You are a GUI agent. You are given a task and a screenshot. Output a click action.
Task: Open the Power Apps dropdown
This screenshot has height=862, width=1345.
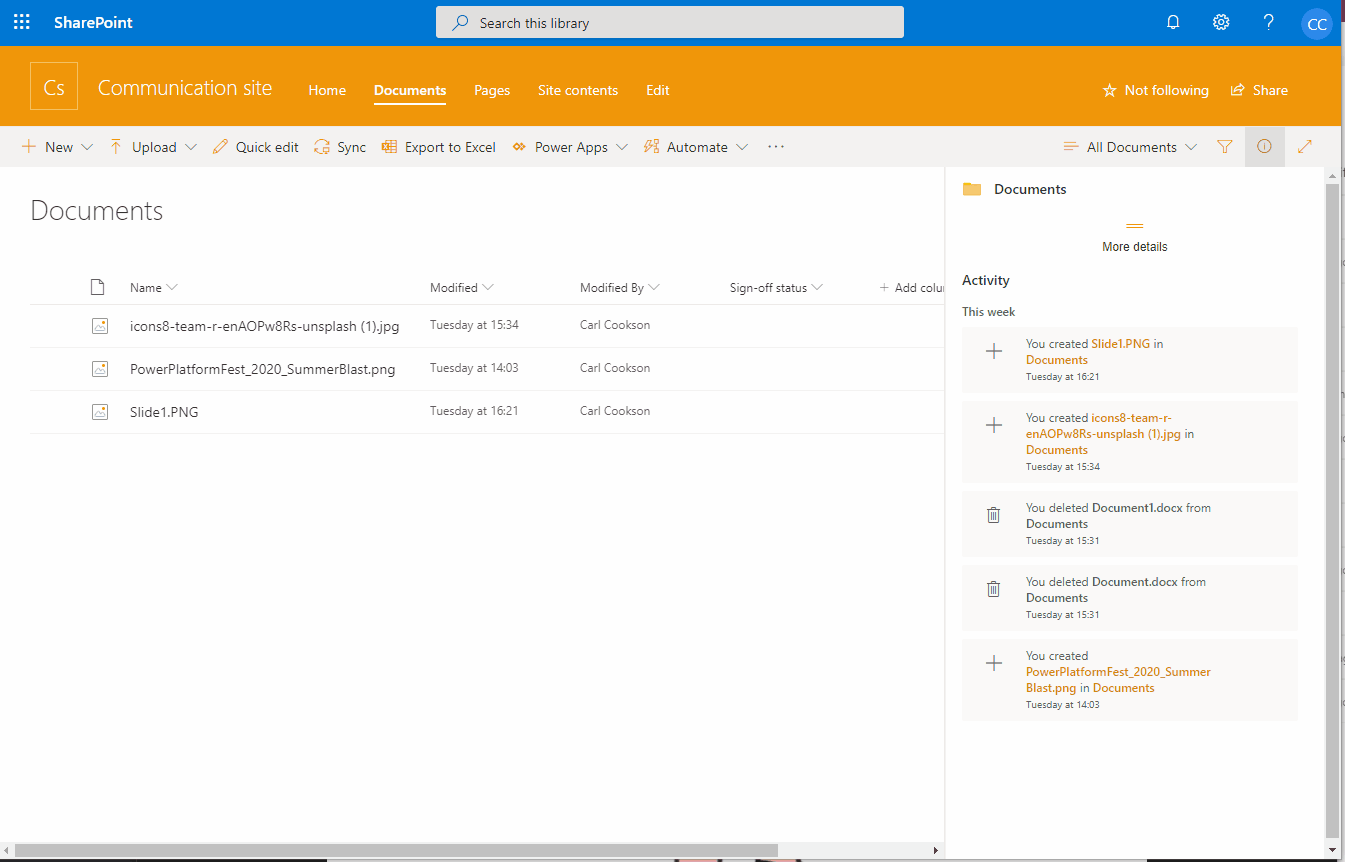(570, 147)
